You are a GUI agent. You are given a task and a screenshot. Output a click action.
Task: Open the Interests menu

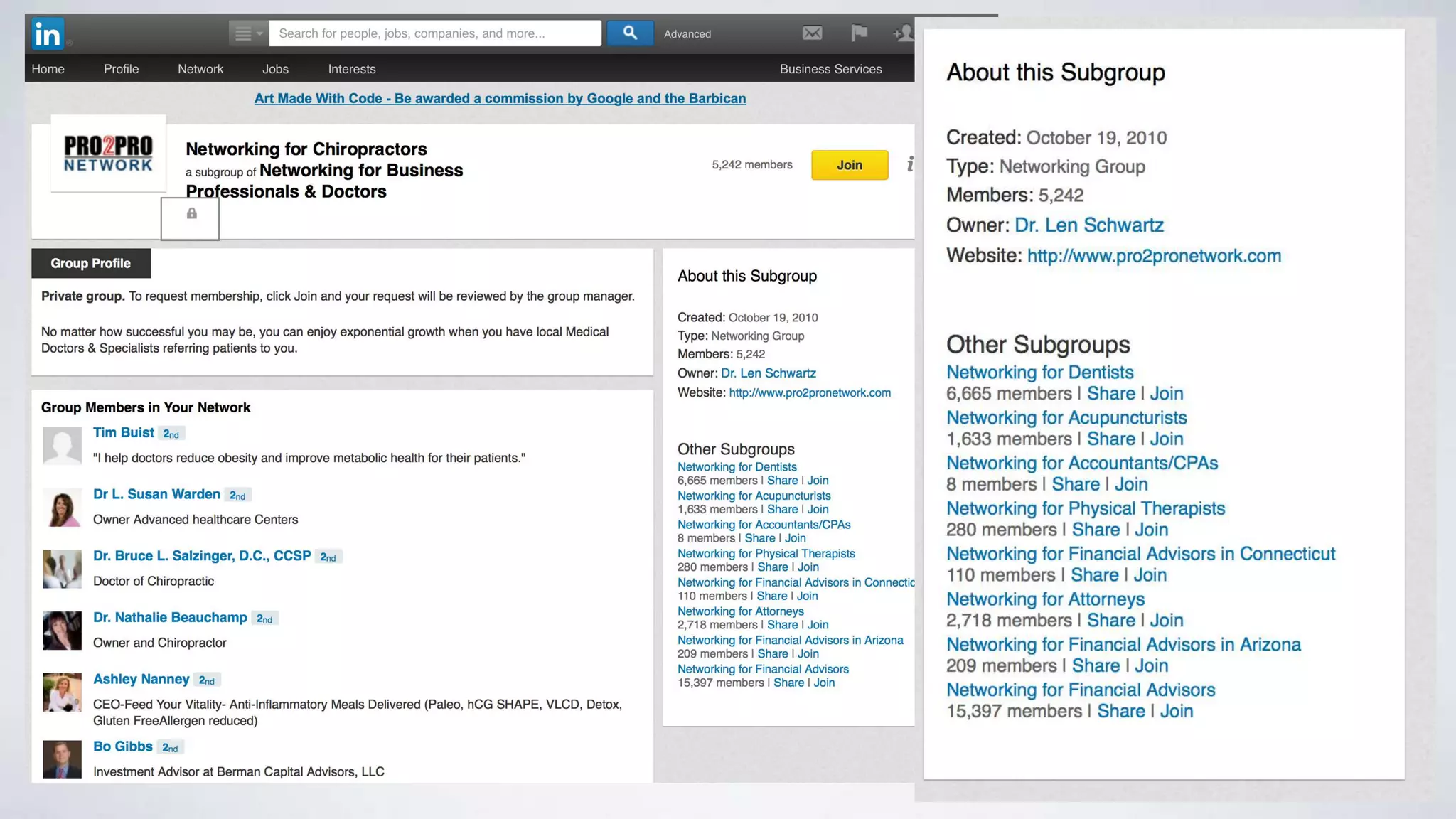[351, 69]
